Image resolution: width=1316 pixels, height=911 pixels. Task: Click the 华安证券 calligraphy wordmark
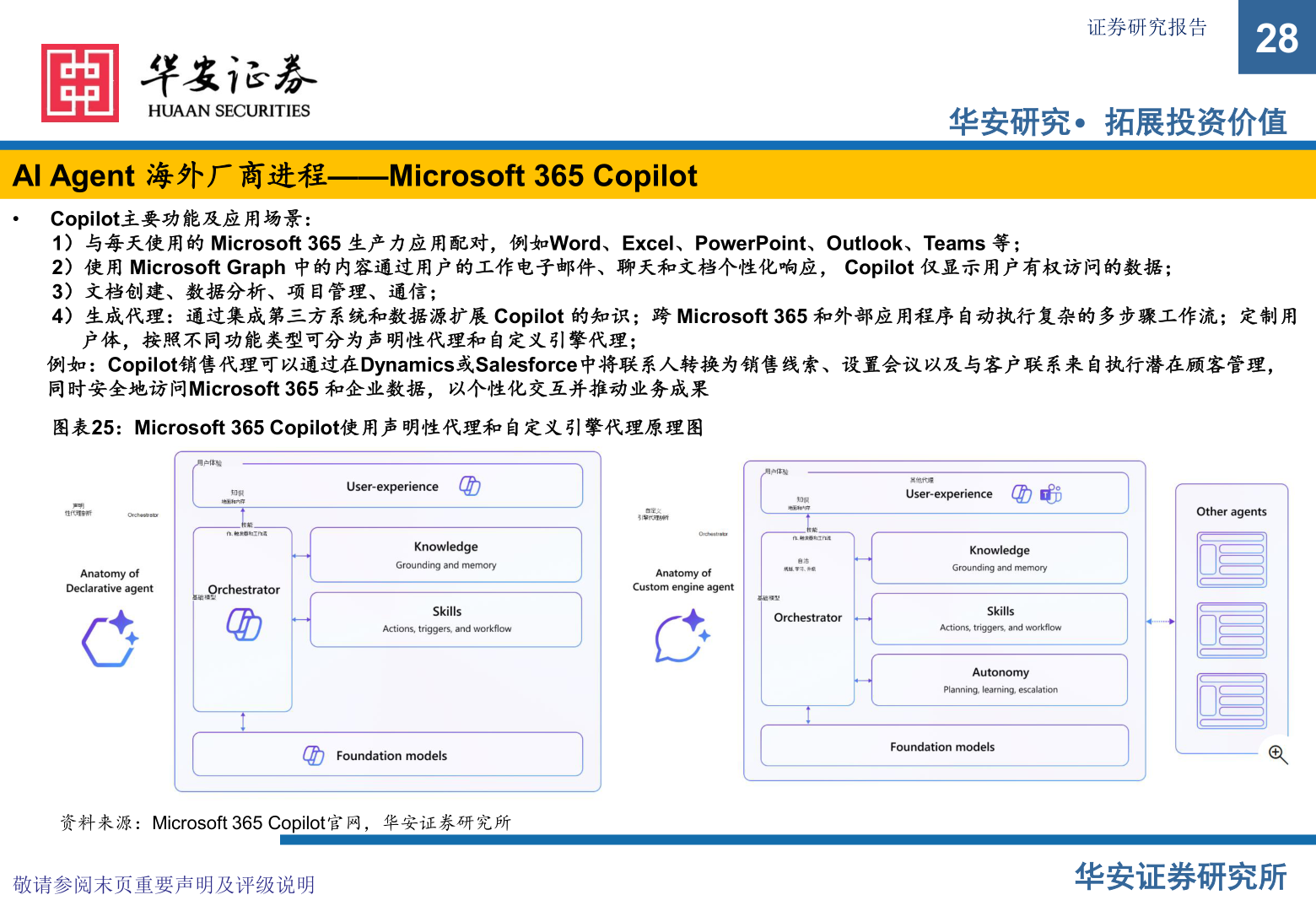coord(229,74)
